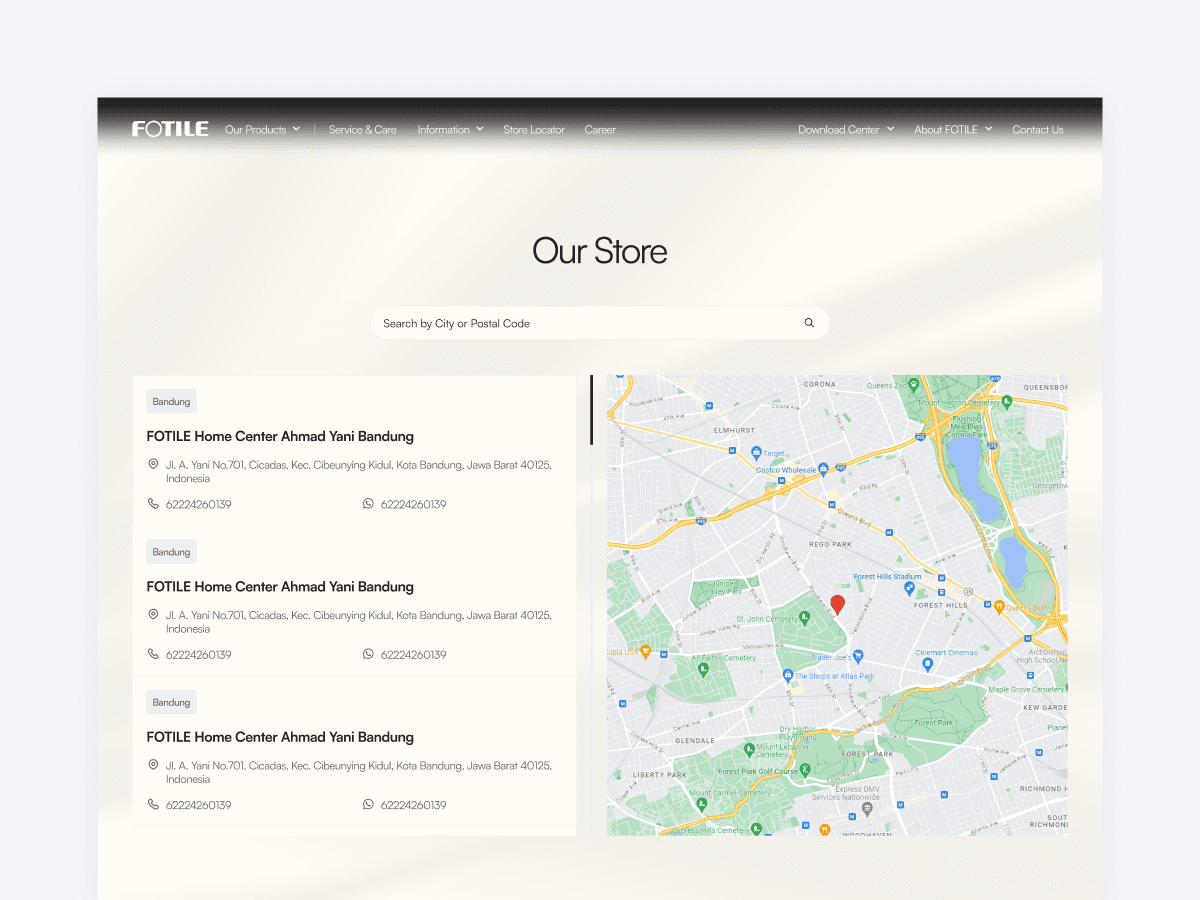This screenshot has height=900, width=1200.
Task: Click the phone icon in the first store card
Action: click(153, 504)
